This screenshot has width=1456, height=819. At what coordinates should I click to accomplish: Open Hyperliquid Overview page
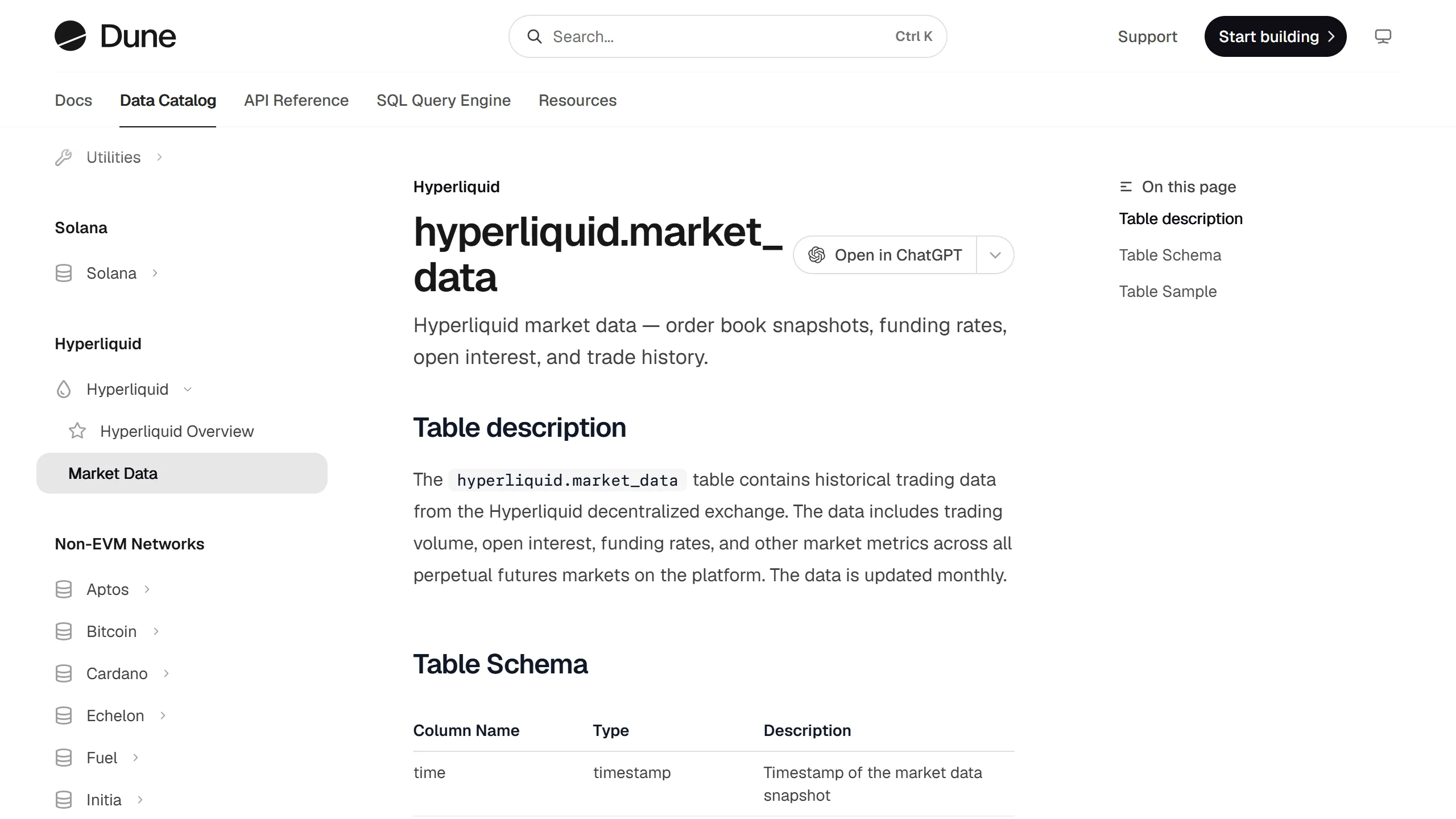coord(177,431)
